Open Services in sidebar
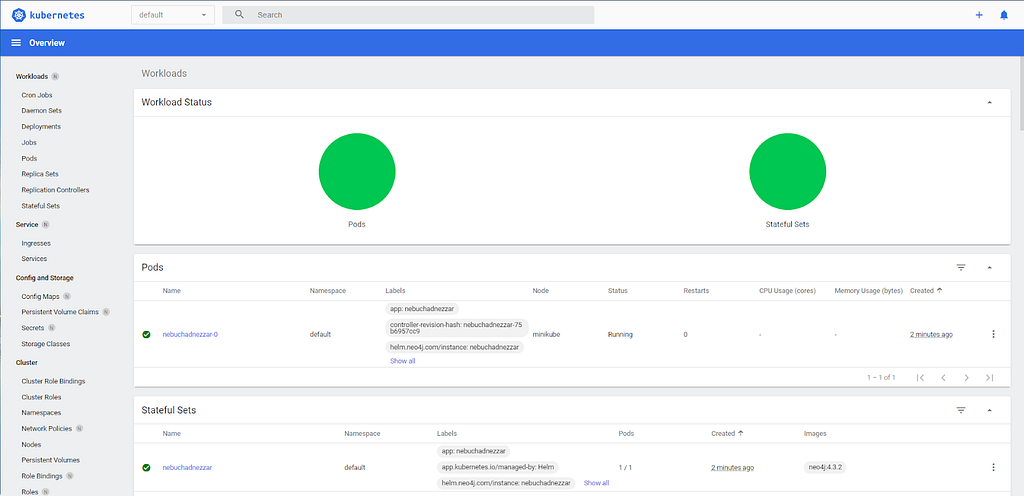 (34, 258)
